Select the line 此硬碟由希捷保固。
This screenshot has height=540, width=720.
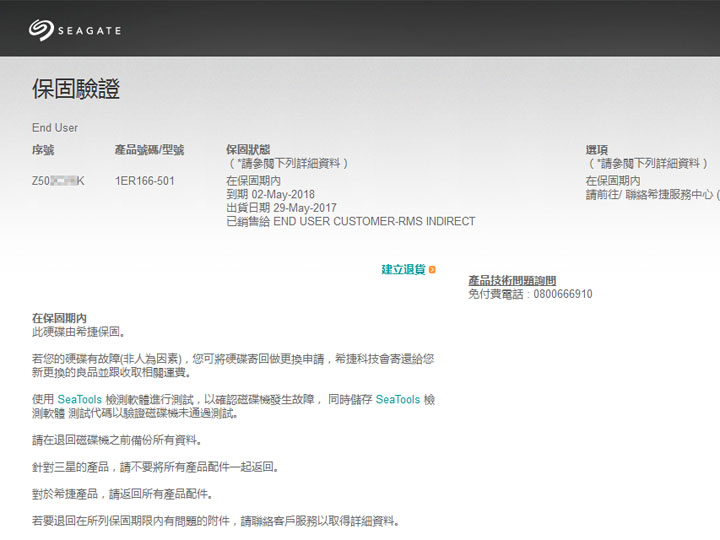pos(78,332)
